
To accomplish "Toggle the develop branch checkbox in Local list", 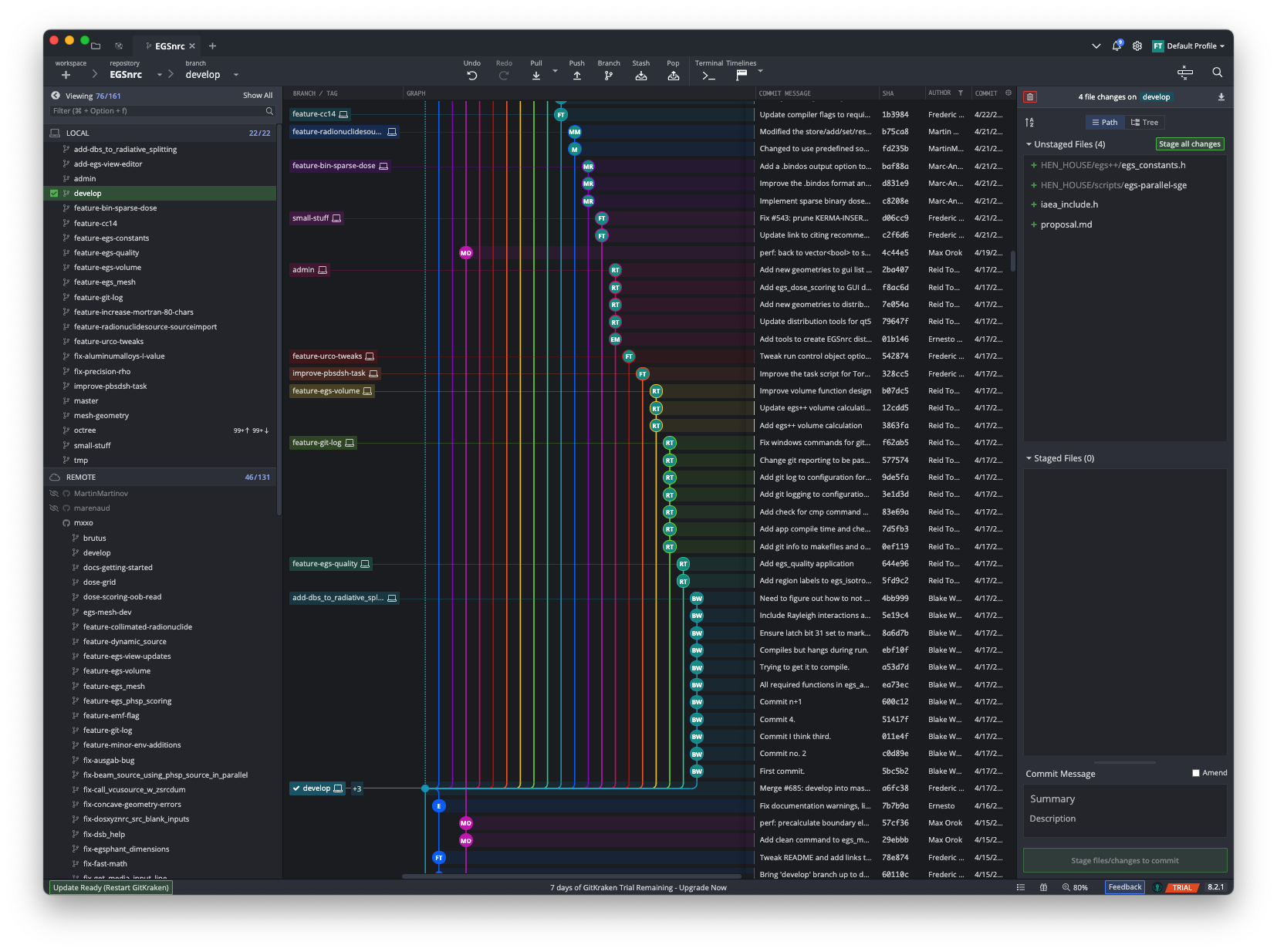I will [x=54, y=194].
